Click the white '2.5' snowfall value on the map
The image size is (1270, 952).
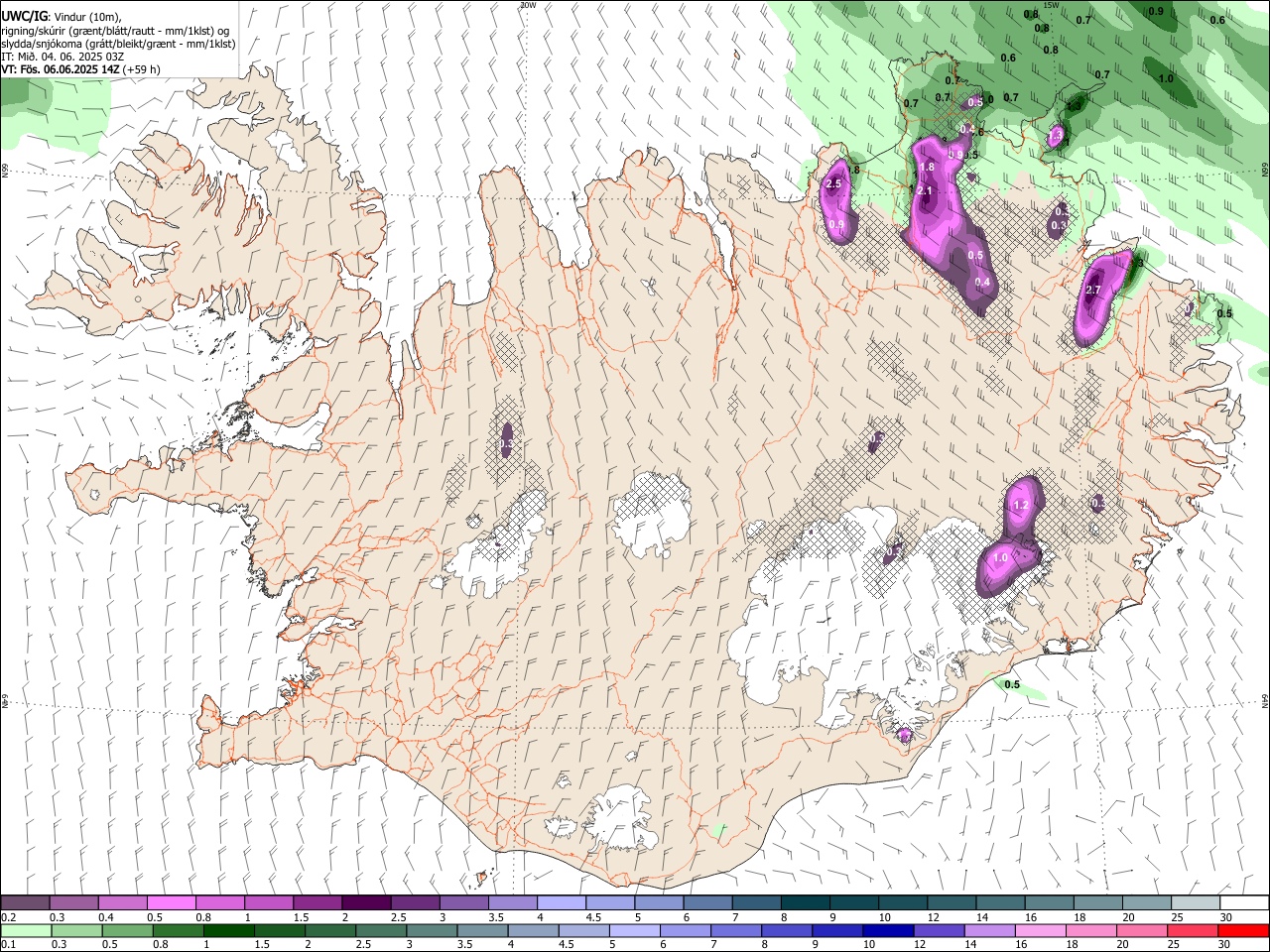pyautogui.click(x=833, y=183)
